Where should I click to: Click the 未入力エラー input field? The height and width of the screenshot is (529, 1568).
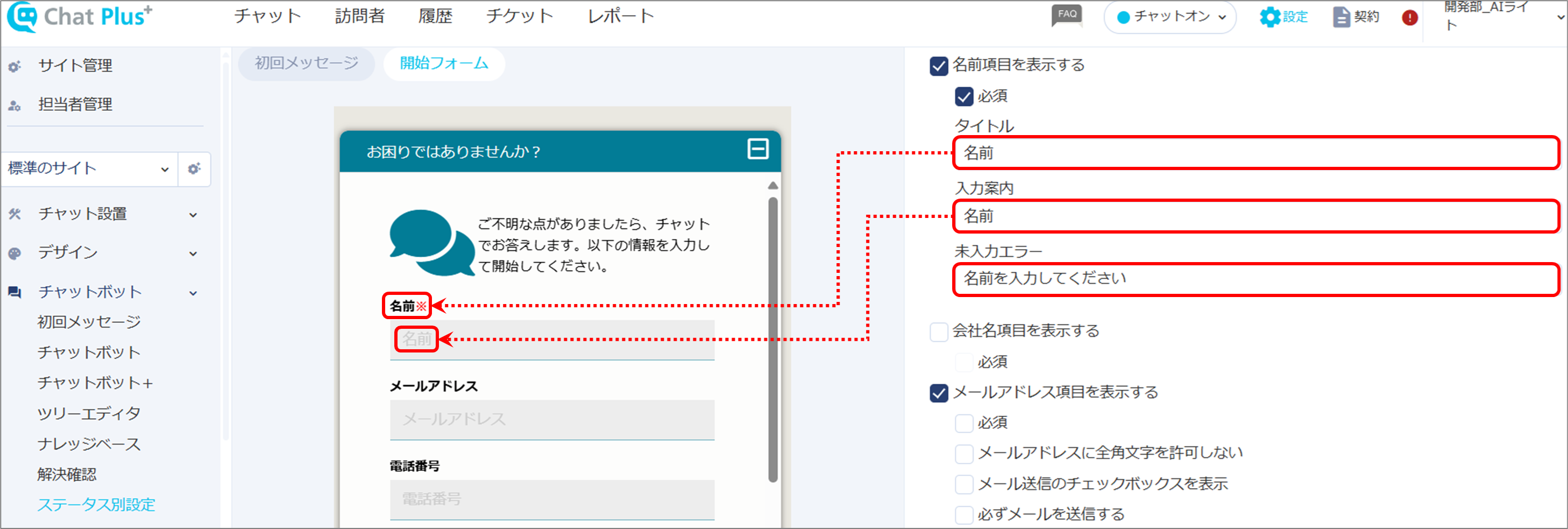[x=1257, y=279]
